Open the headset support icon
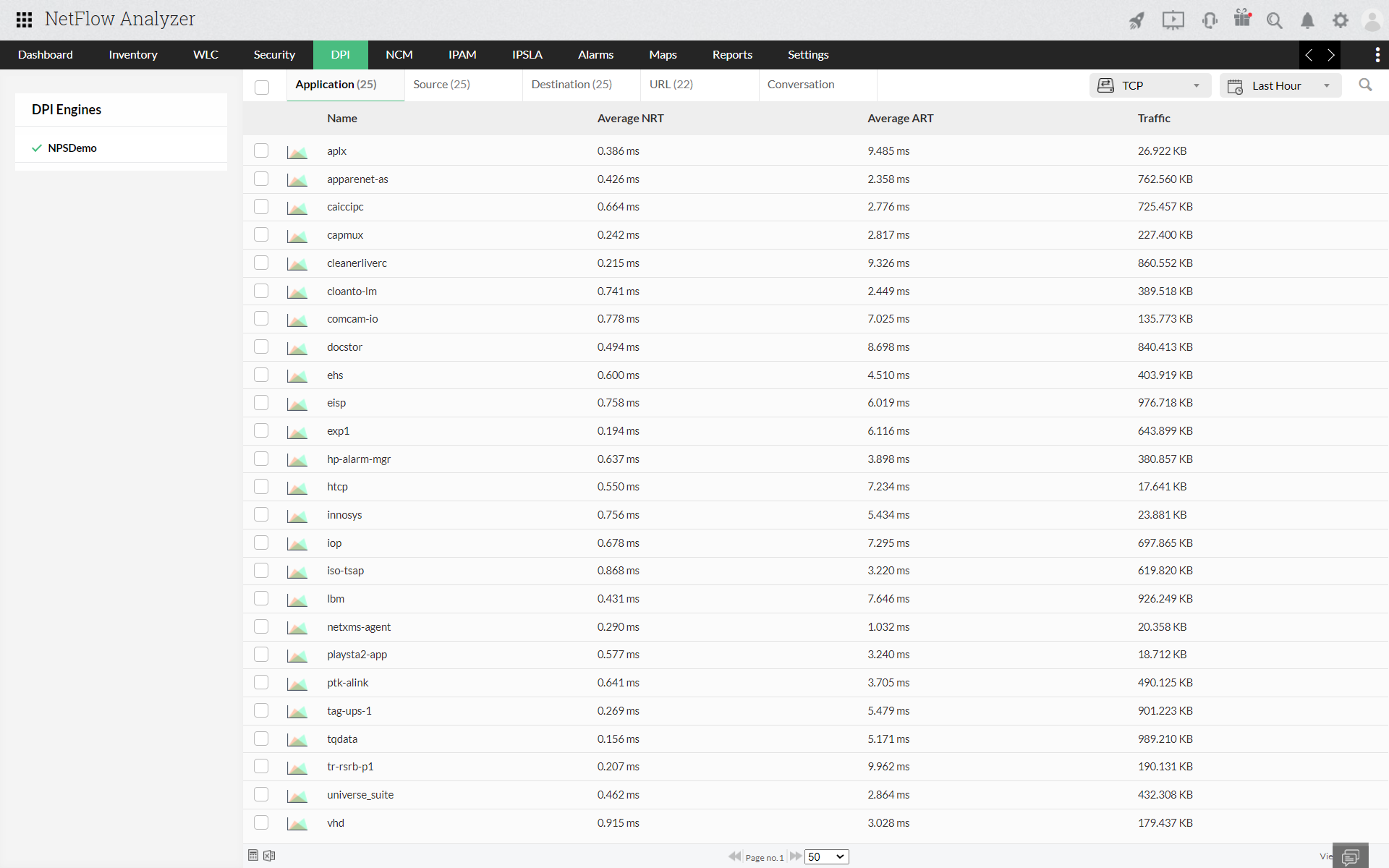The height and width of the screenshot is (868, 1389). coord(1209,20)
